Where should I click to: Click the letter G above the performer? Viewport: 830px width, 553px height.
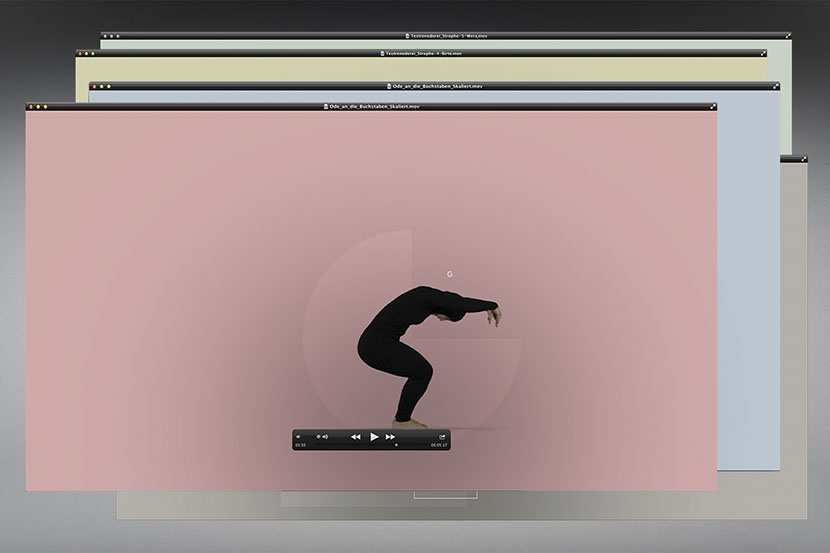(x=450, y=274)
